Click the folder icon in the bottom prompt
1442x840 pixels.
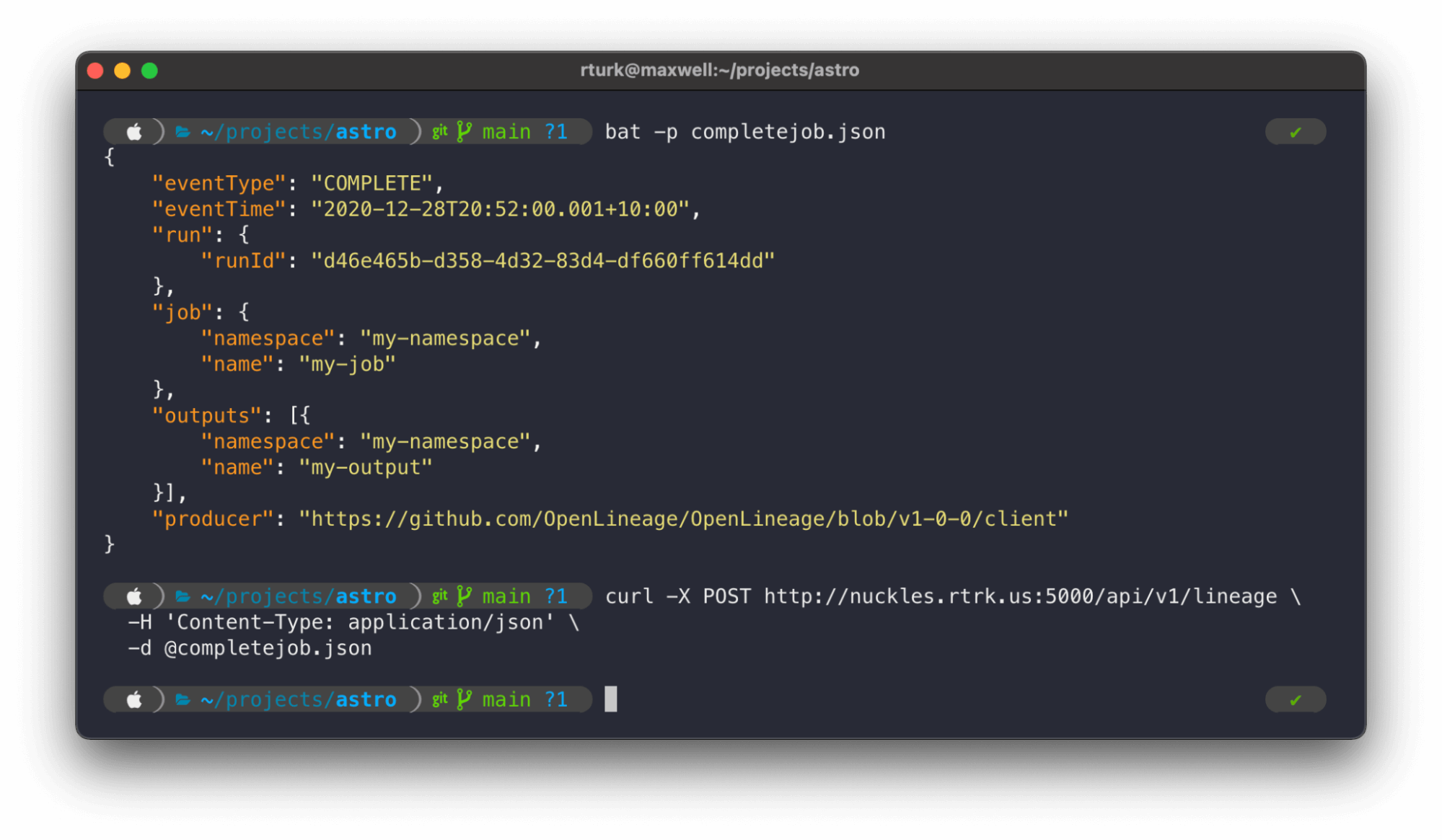tap(183, 699)
